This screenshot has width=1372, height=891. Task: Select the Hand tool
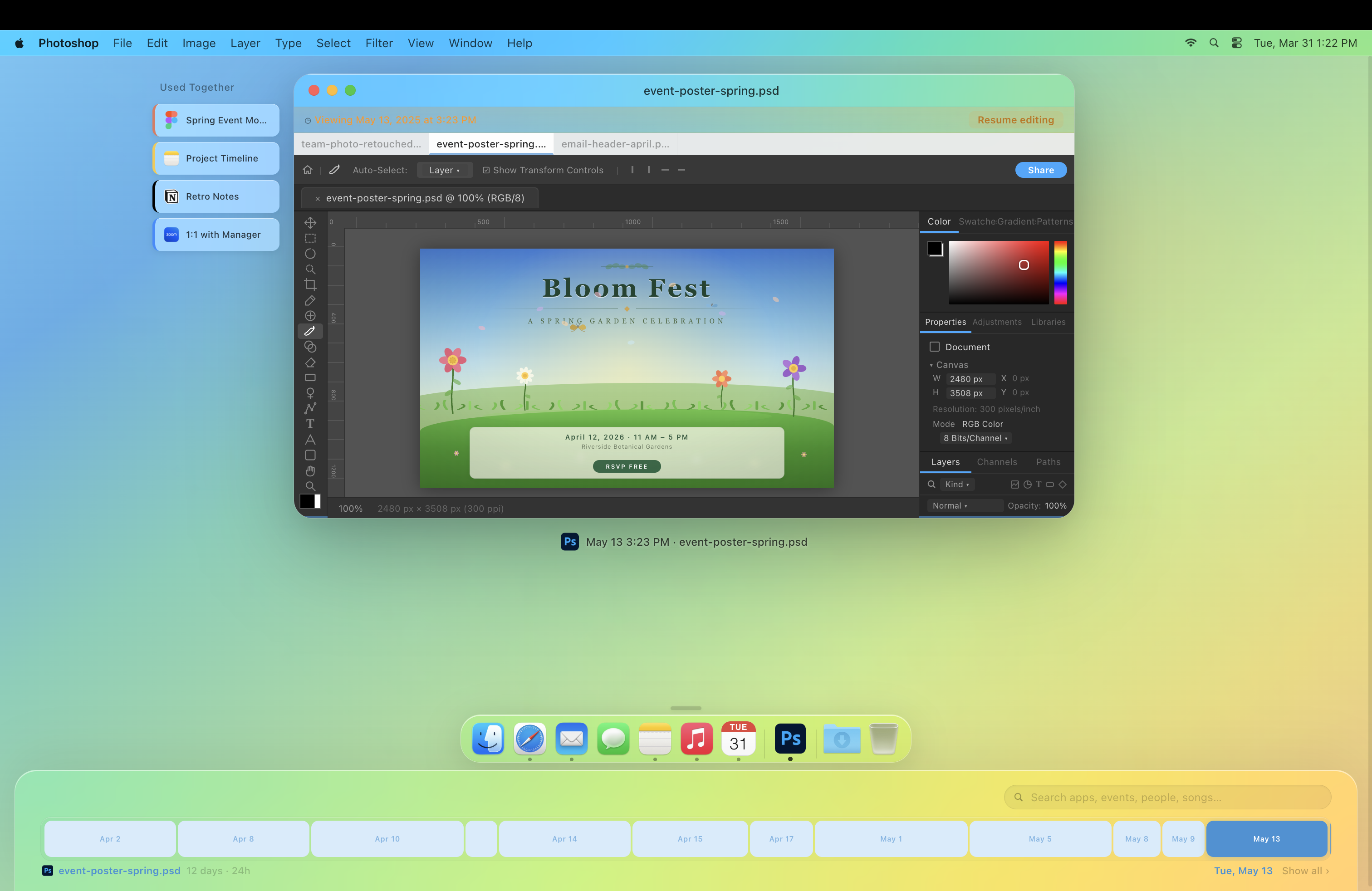310,471
